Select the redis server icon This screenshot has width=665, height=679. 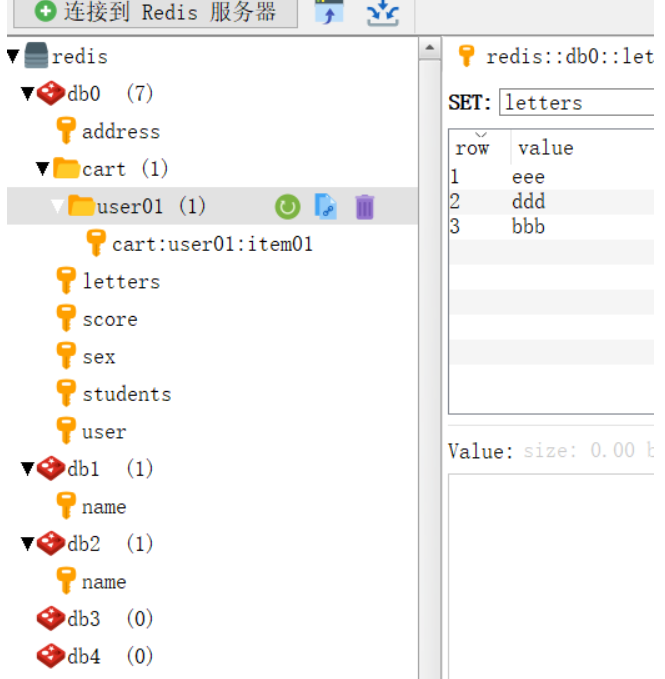coord(36,55)
